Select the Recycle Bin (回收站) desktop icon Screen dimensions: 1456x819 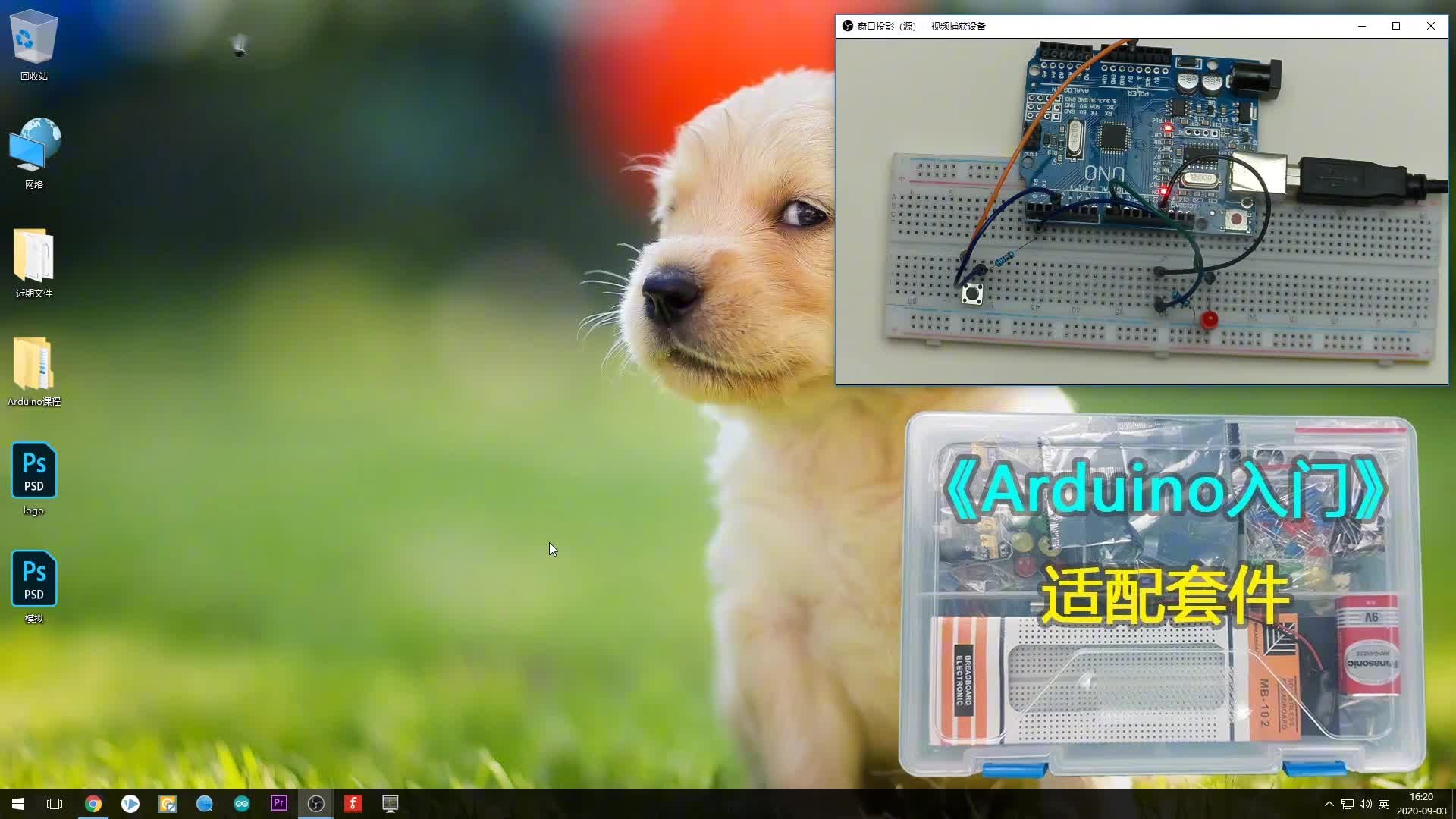point(33,45)
